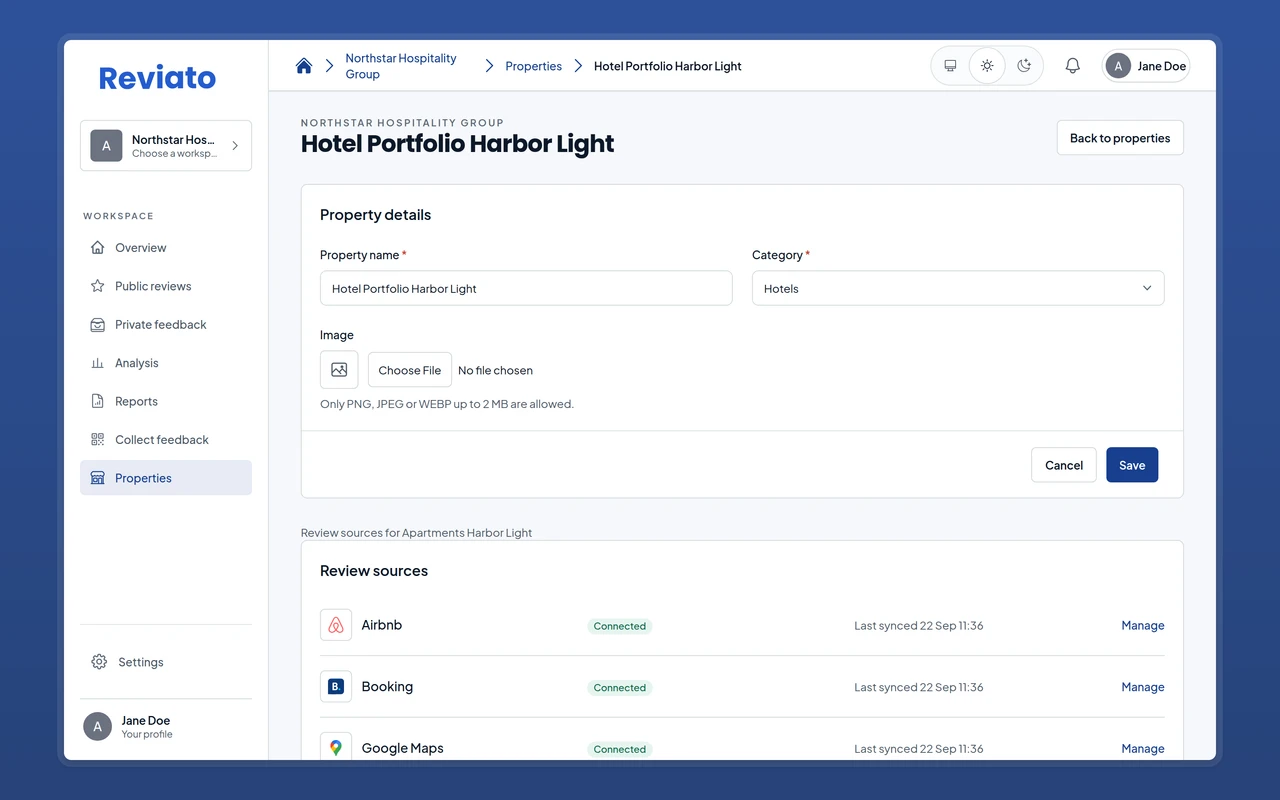Click the Booking logo icon
Screen dimensions: 1280x800
click(x=336, y=687)
